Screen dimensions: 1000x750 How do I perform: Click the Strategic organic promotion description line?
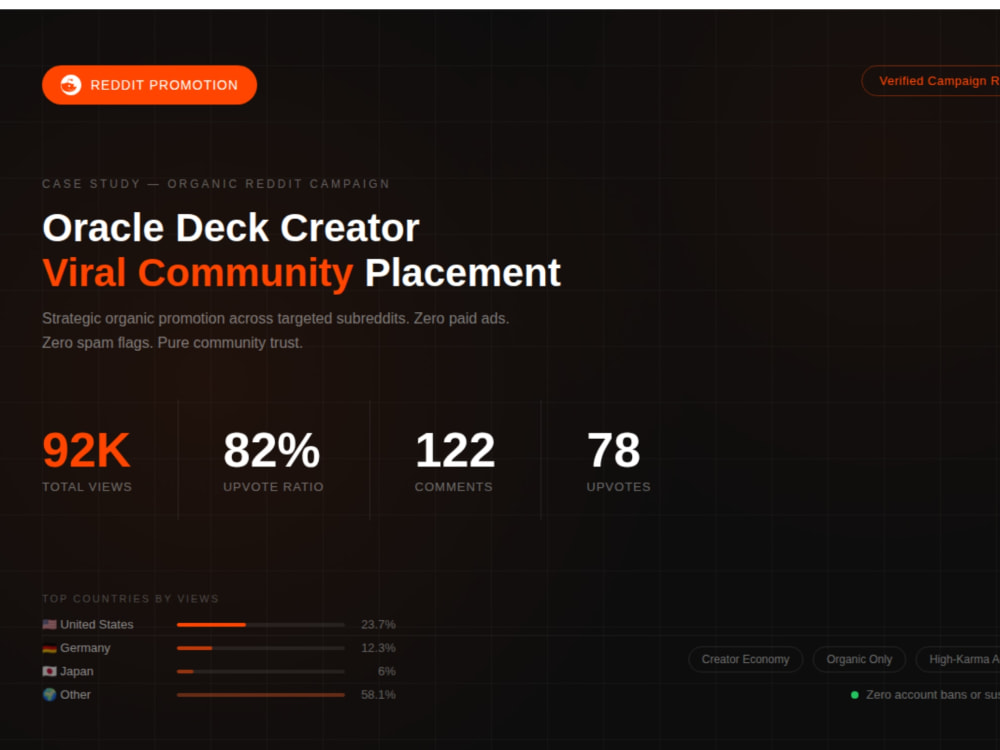pos(276,318)
